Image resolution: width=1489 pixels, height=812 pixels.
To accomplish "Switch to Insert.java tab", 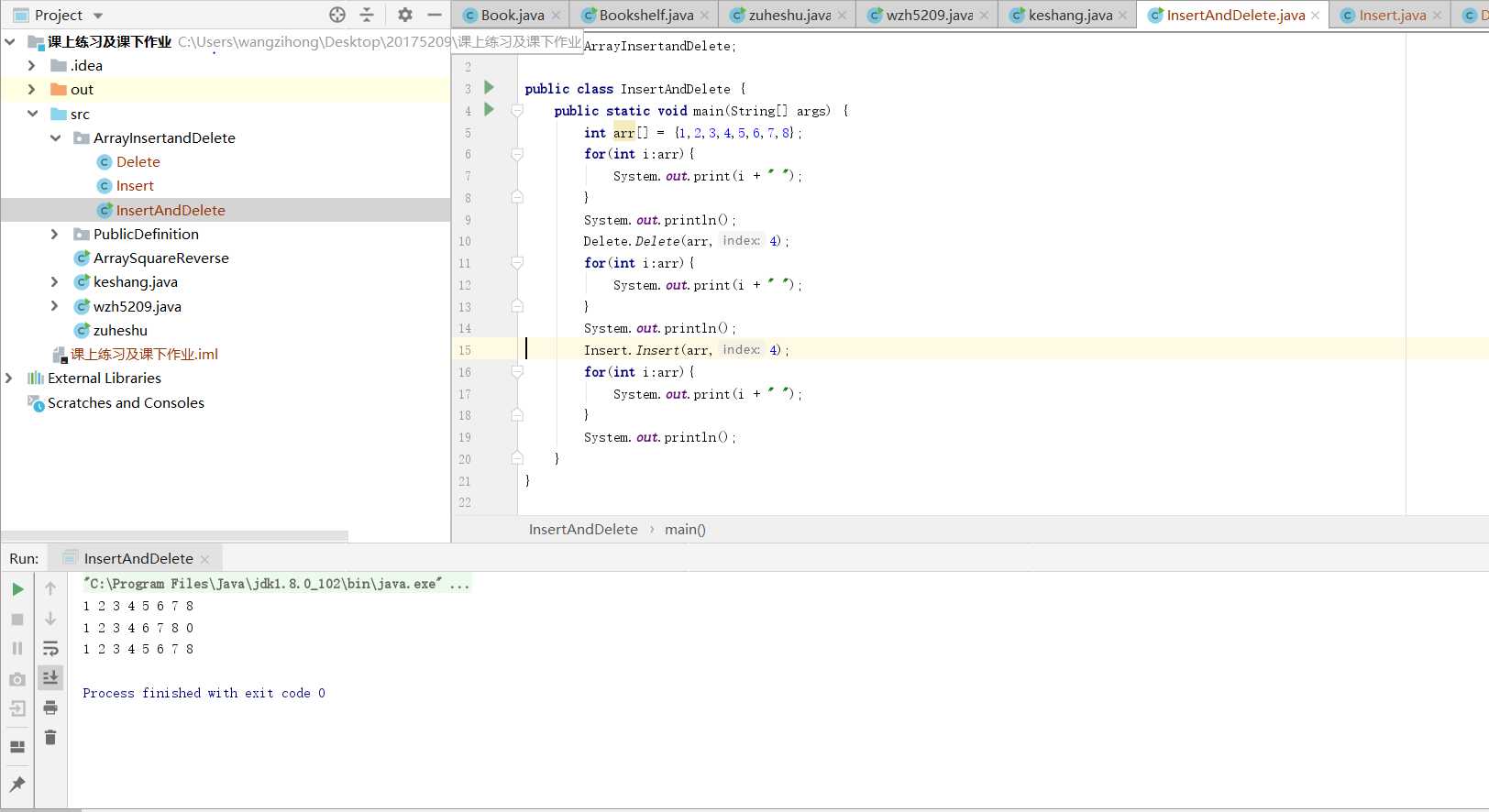I will [x=1392, y=15].
